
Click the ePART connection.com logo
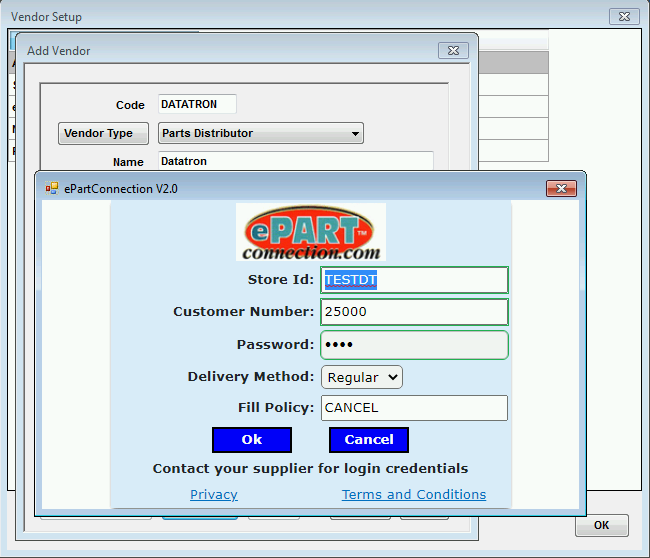pos(310,232)
